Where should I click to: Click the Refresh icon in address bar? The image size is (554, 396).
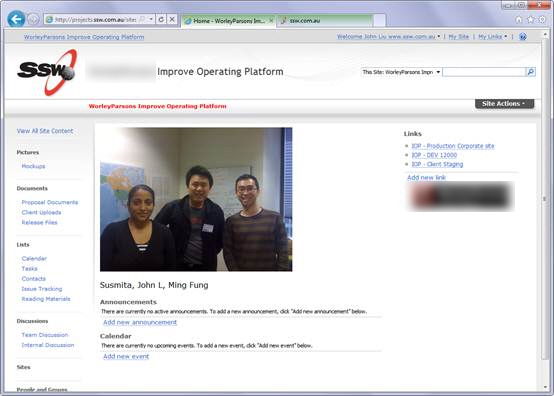pyautogui.click(x=161, y=19)
